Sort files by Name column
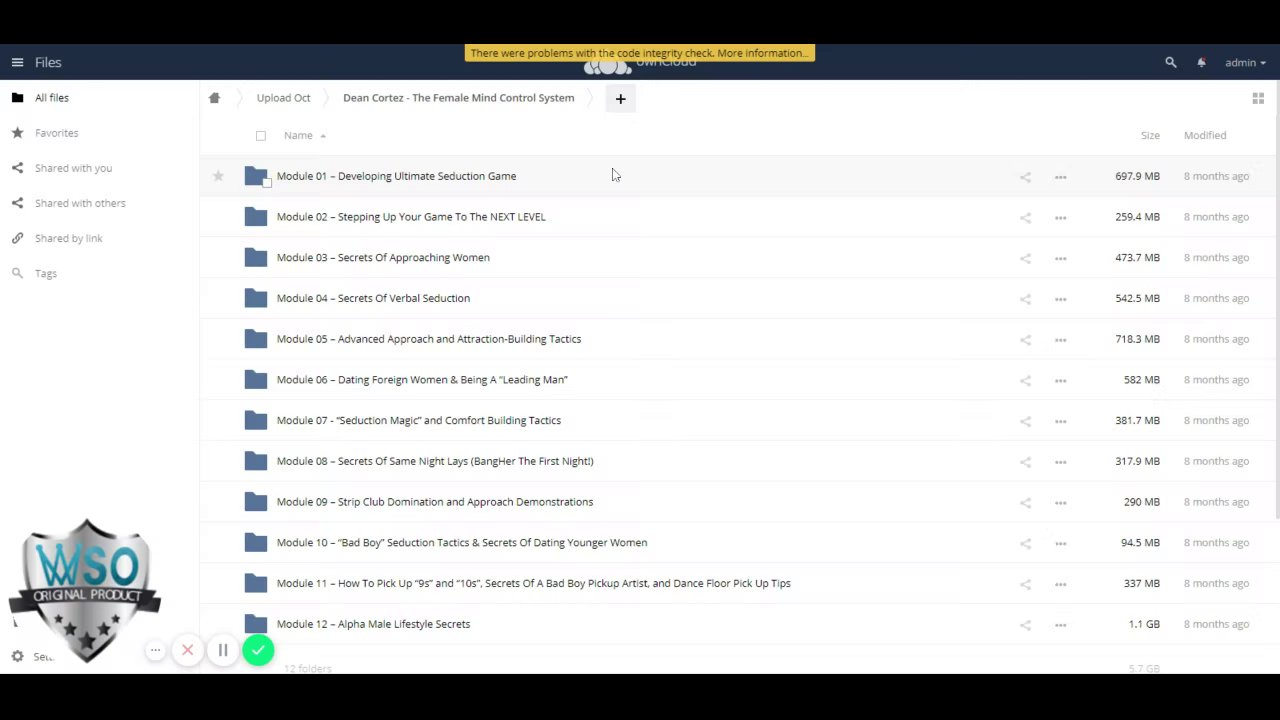This screenshot has height=720, width=1280. [298, 135]
